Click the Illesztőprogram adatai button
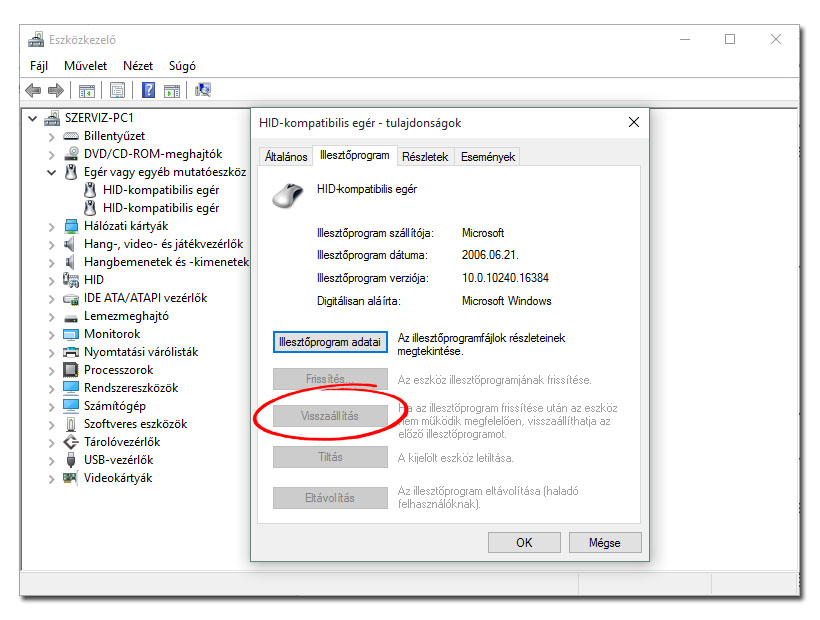 330,342
